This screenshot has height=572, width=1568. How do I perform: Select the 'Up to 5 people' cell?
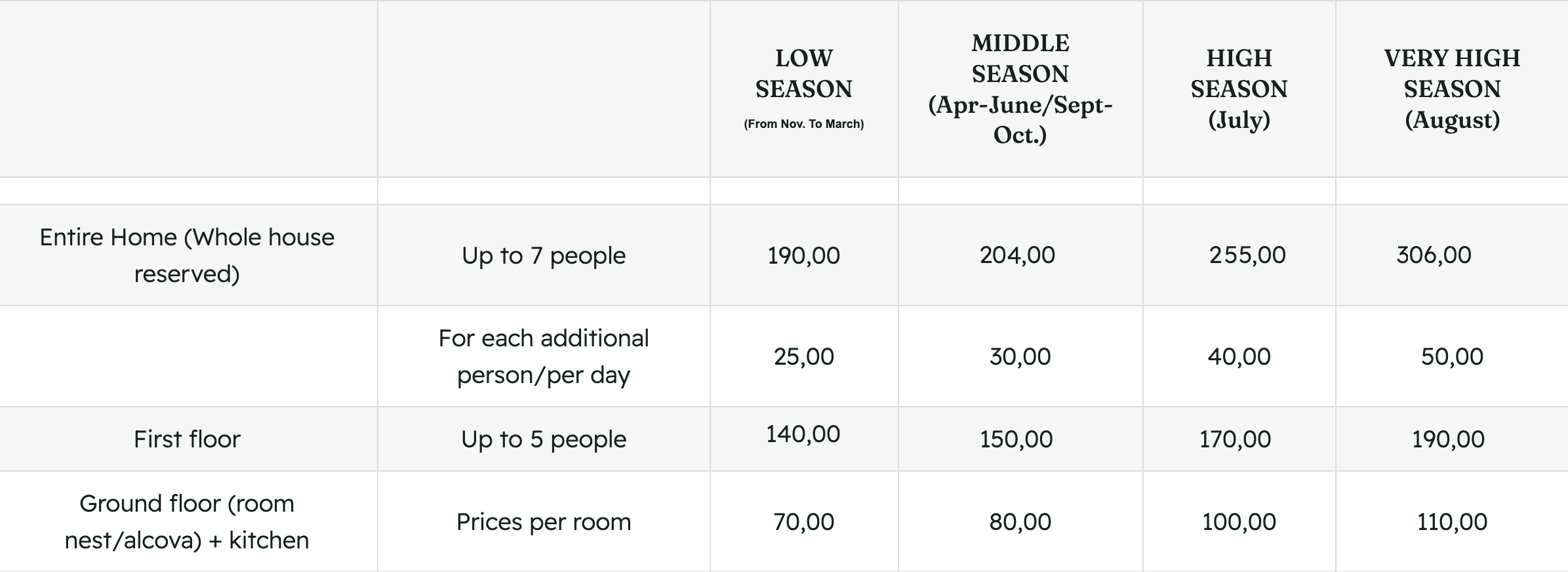pos(544,439)
